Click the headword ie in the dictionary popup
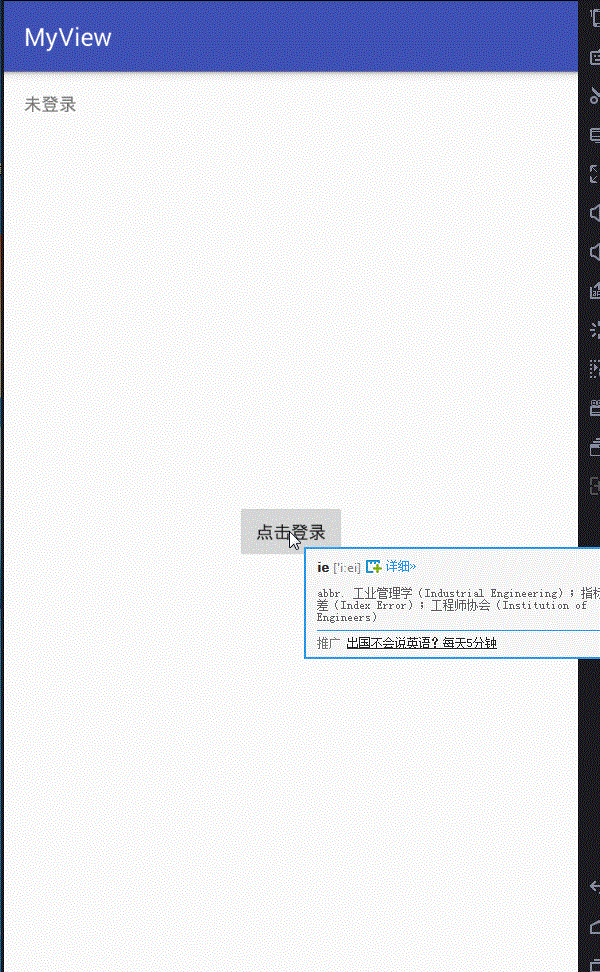600x972 pixels. [323, 567]
